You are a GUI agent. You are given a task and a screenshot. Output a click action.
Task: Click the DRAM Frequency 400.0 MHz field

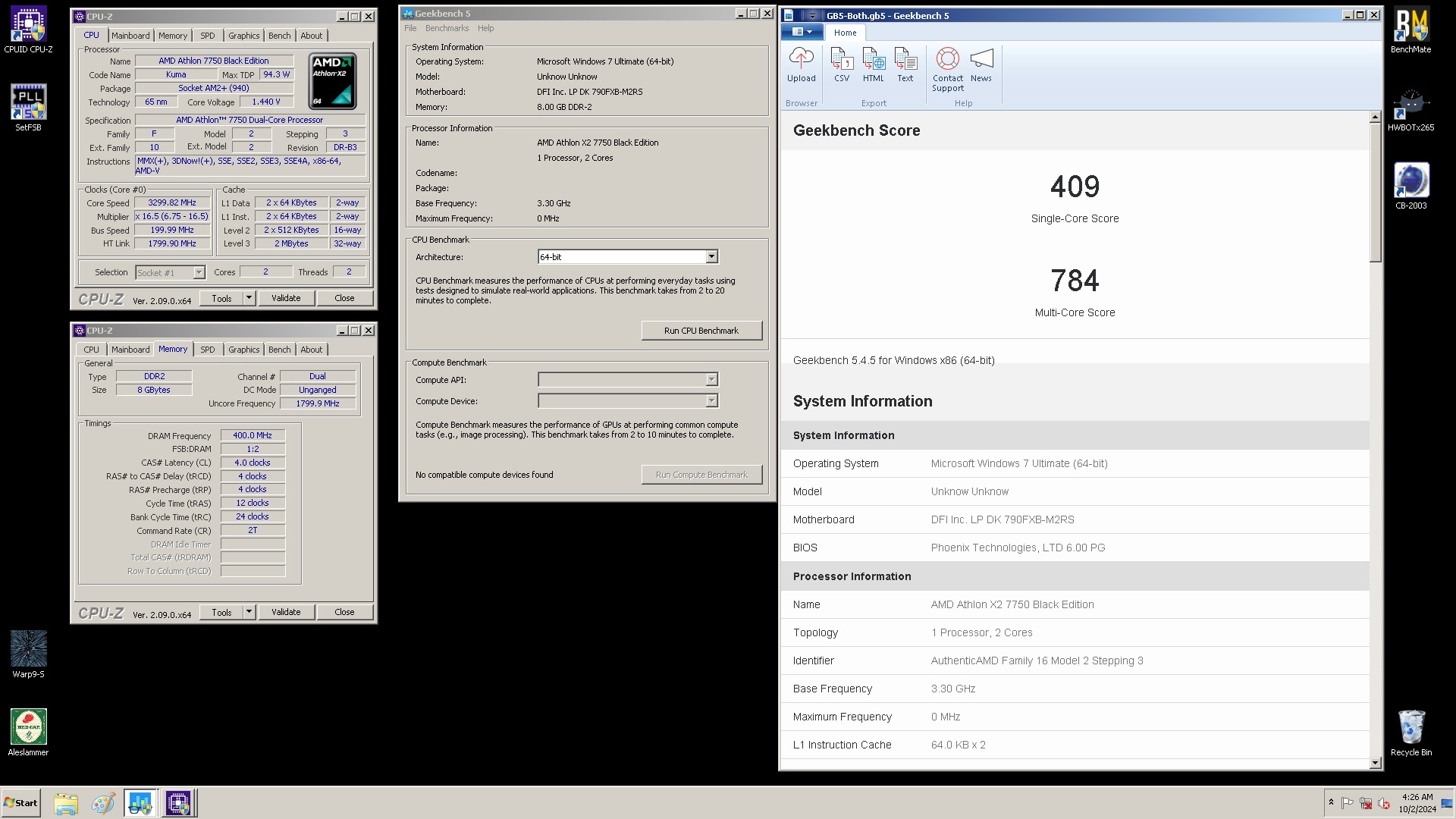click(253, 435)
